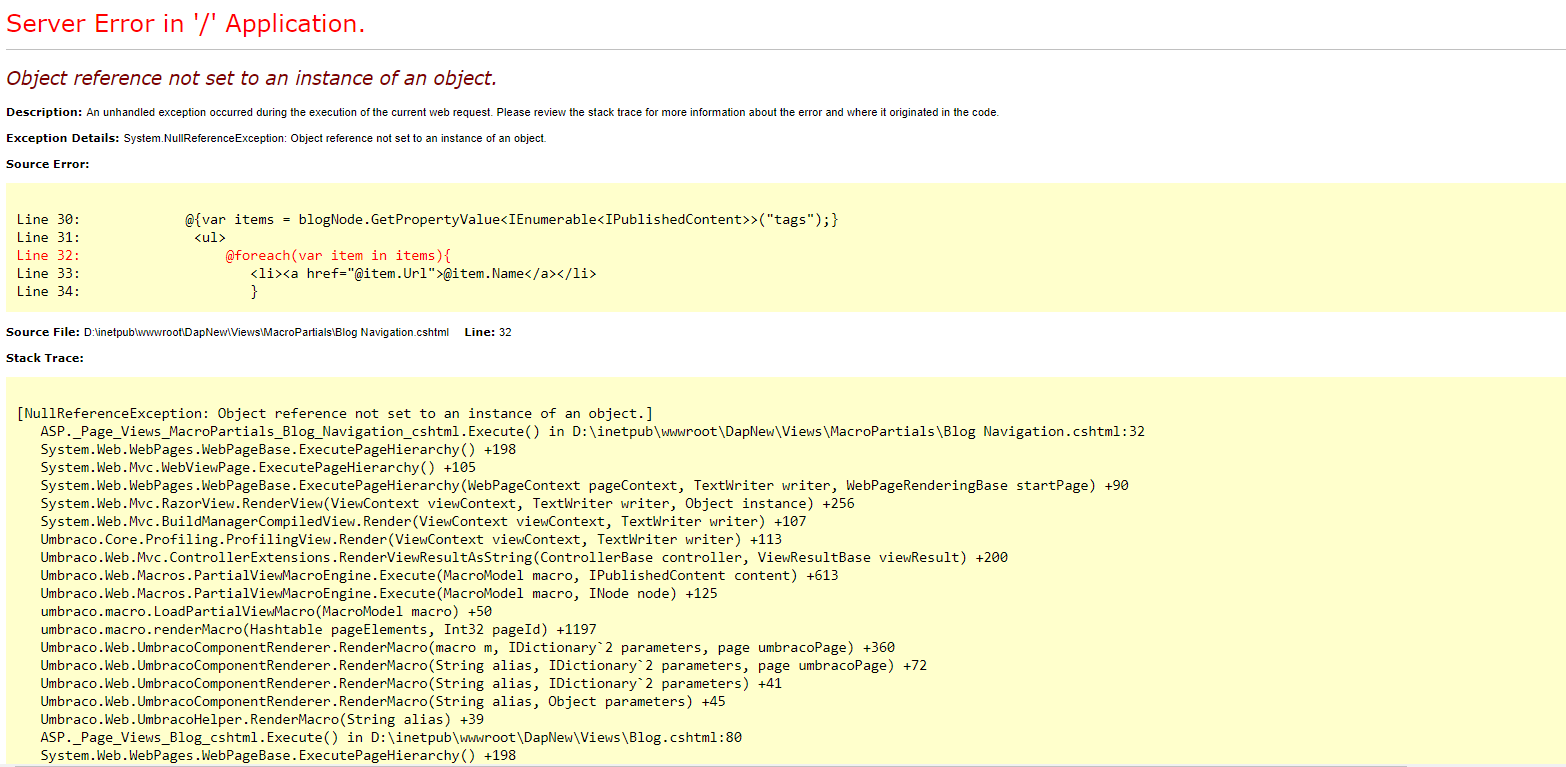Viewport: 1566px width, 767px height.
Task: Click the italic "Object reference not set" error title
Action: tap(251, 78)
